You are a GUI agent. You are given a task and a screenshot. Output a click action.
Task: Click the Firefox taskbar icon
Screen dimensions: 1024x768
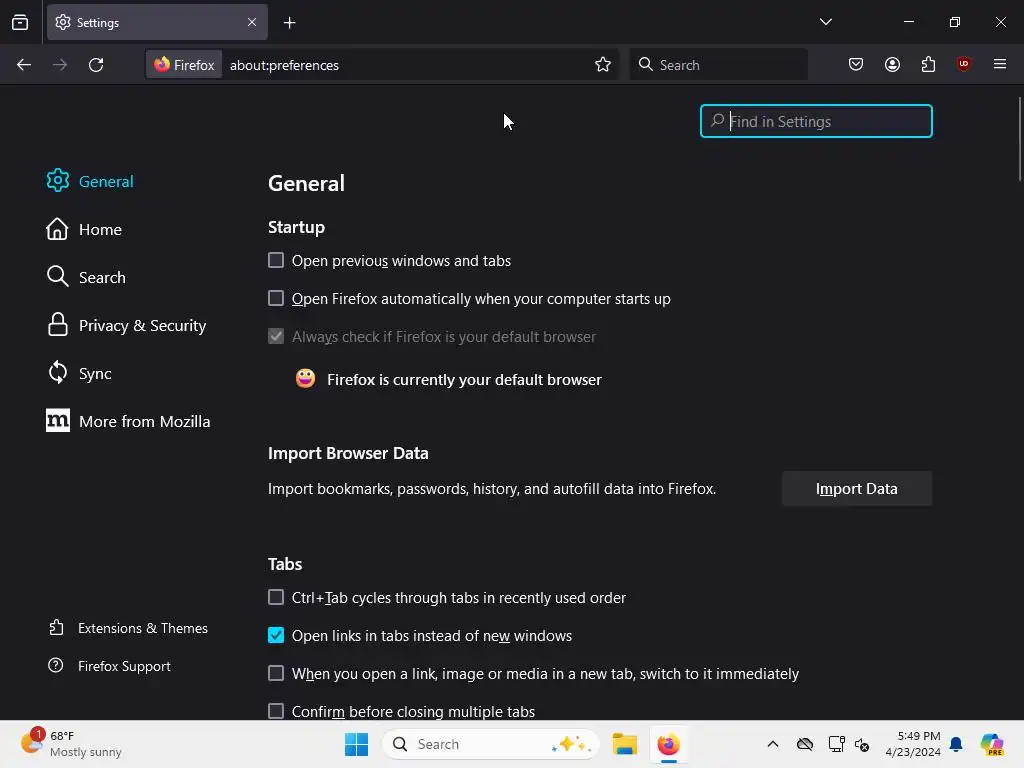pyautogui.click(x=668, y=744)
